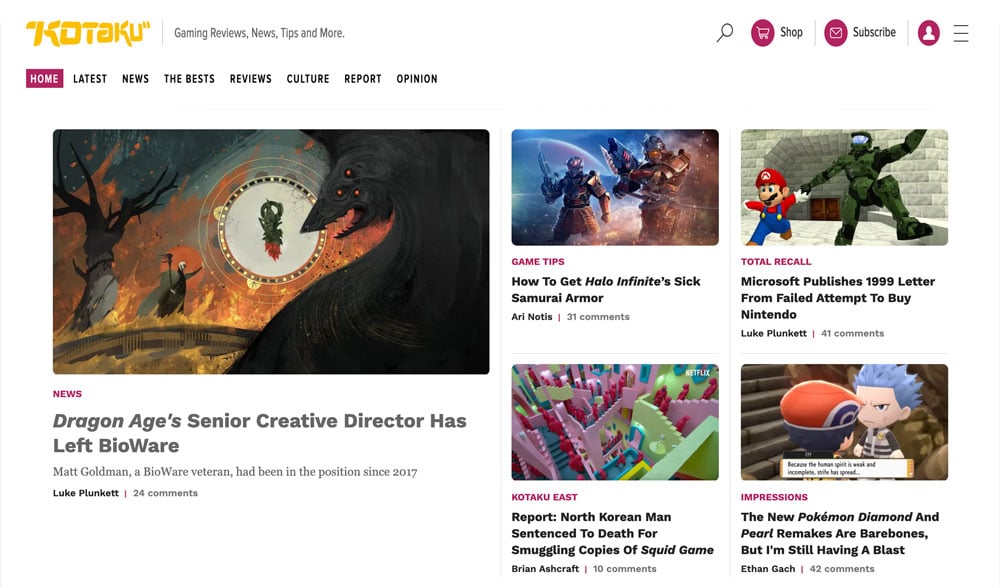Click the Shop cart icon
The image size is (1000, 587).
click(x=762, y=31)
